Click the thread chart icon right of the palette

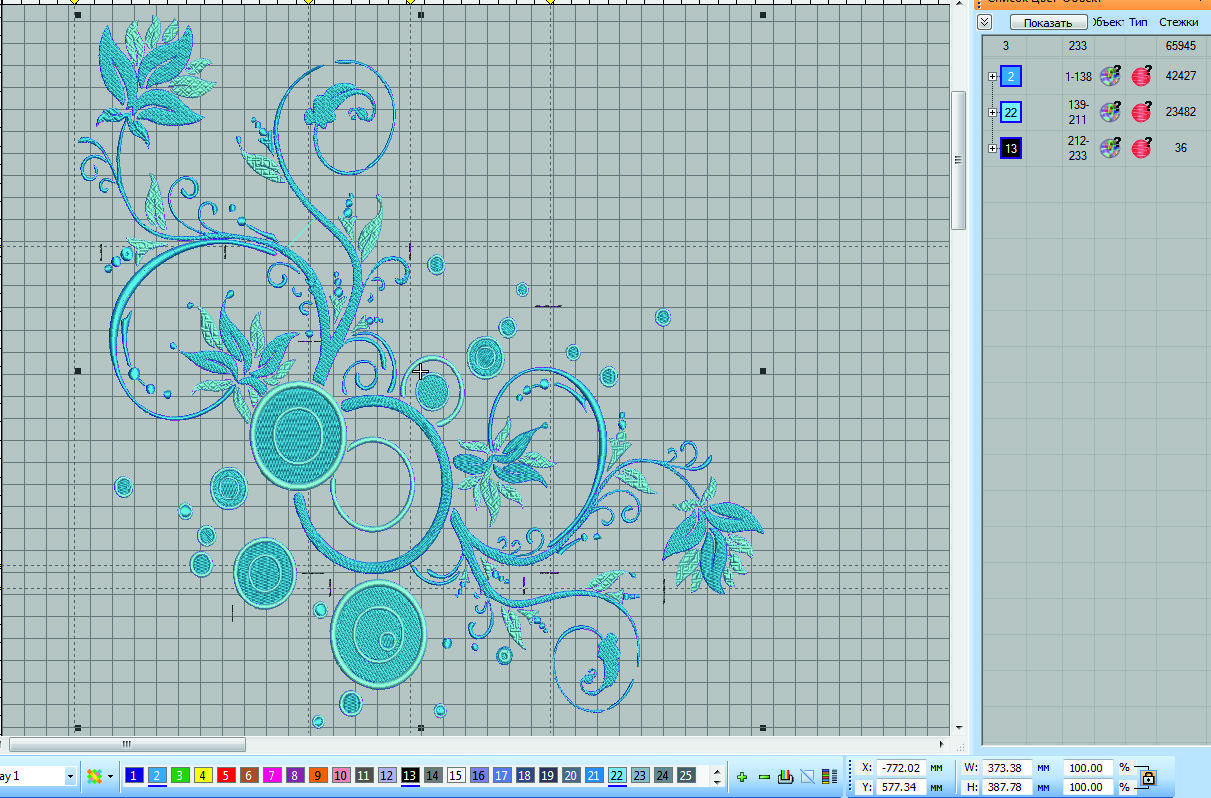click(786, 776)
